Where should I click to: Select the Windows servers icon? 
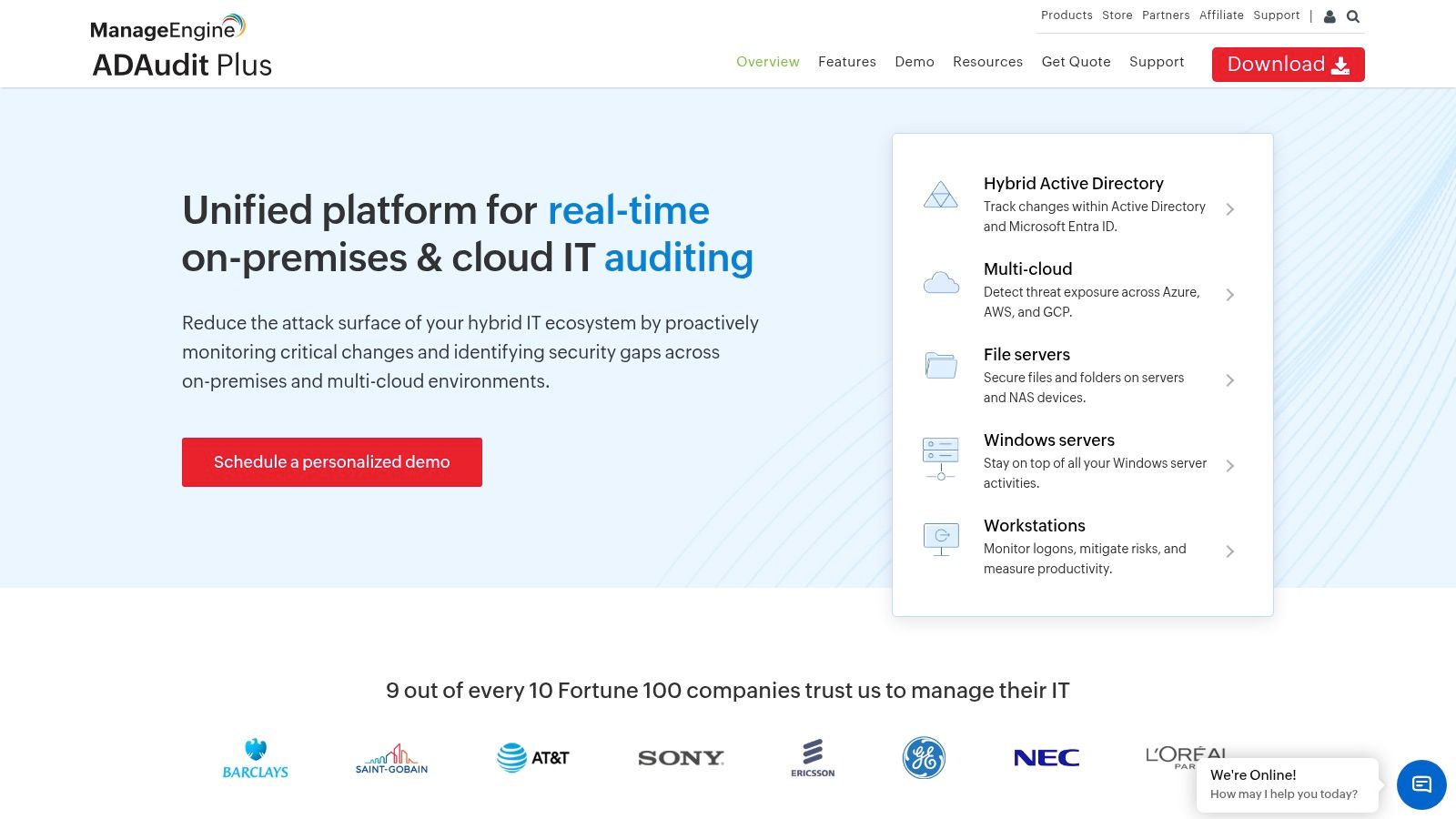[941, 455]
